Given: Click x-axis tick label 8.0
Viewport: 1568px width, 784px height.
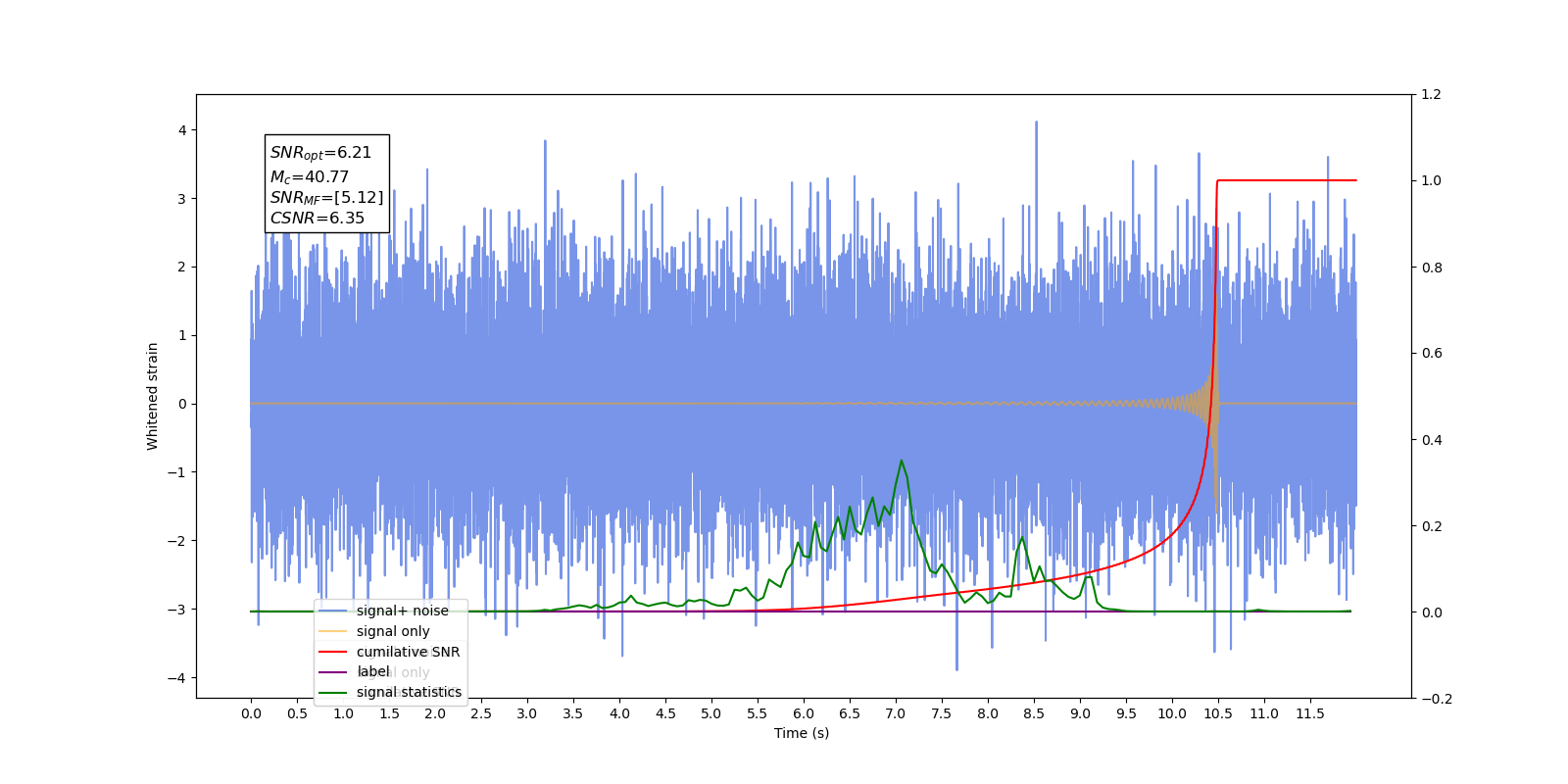Looking at the screenshot, I should click(988, 713).
